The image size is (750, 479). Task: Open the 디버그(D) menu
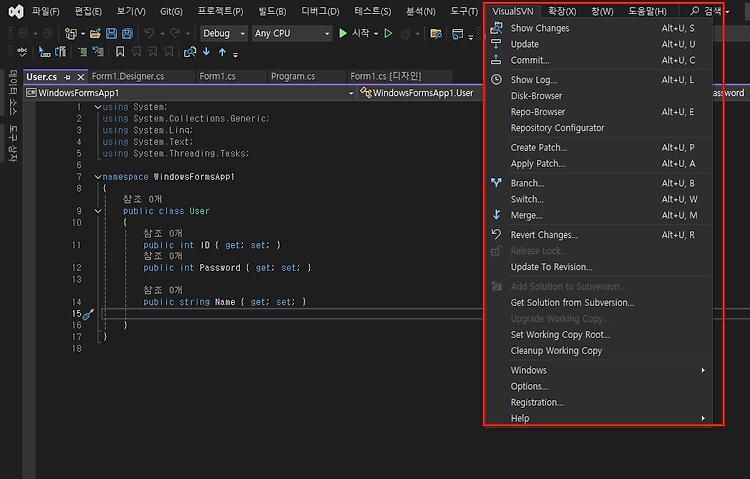click(320, 11)
